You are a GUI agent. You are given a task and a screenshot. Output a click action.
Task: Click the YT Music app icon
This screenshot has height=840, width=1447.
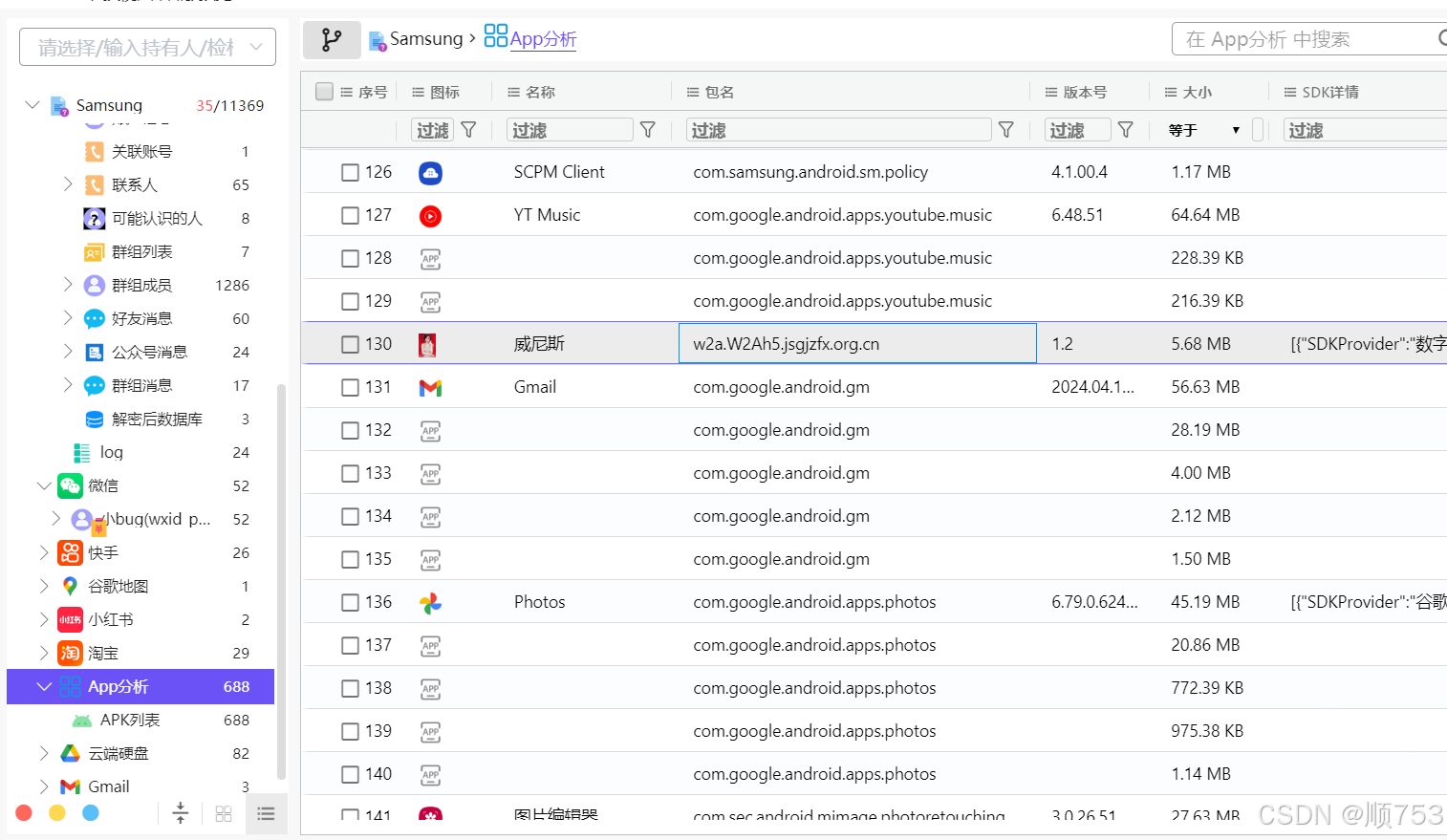[x=430, y=216]
